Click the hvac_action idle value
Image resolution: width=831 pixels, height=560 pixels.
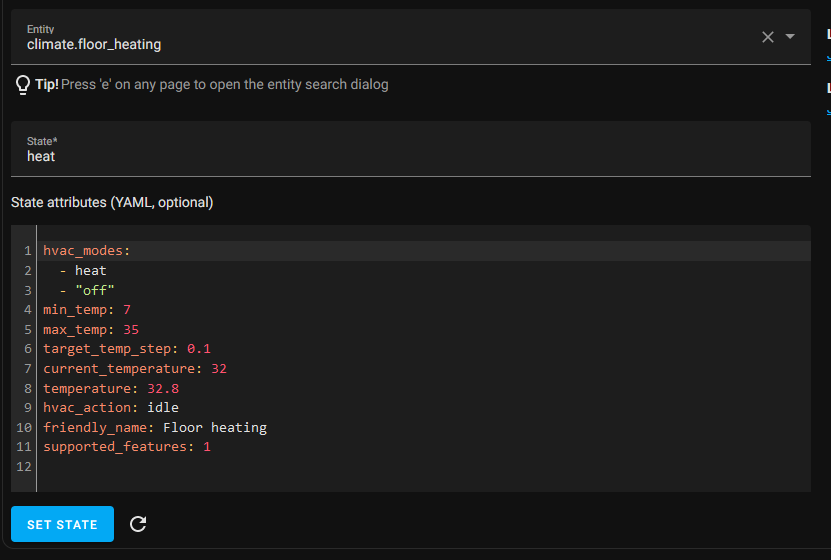[x=163, y=407]
